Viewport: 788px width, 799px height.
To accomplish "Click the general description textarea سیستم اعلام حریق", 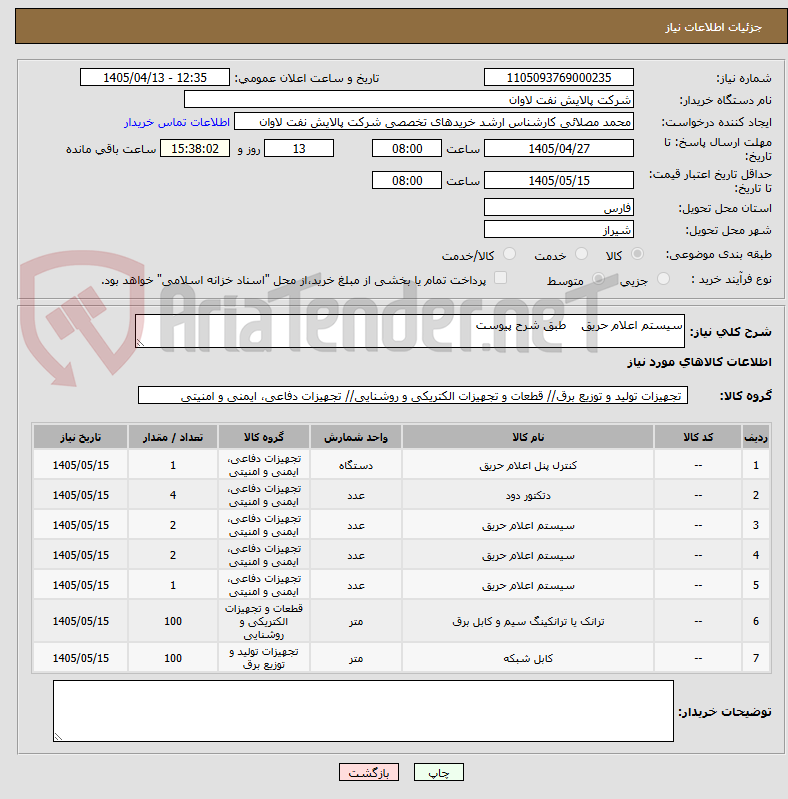I will pyautogui.click(x=410, y=331).
